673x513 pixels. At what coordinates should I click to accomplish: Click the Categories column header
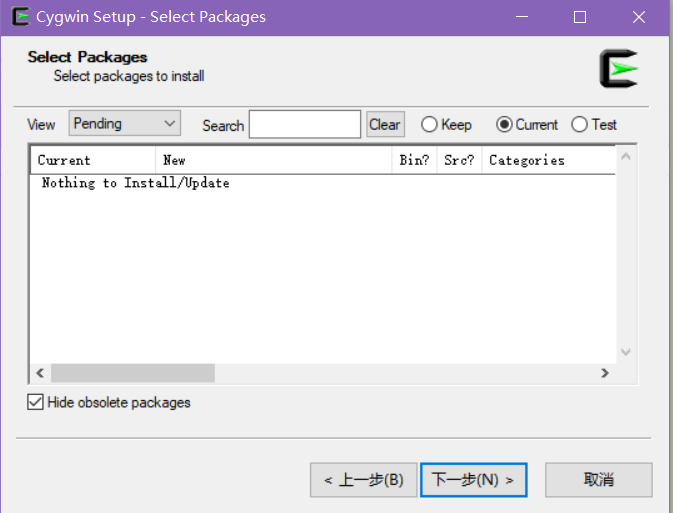[549, 160]
